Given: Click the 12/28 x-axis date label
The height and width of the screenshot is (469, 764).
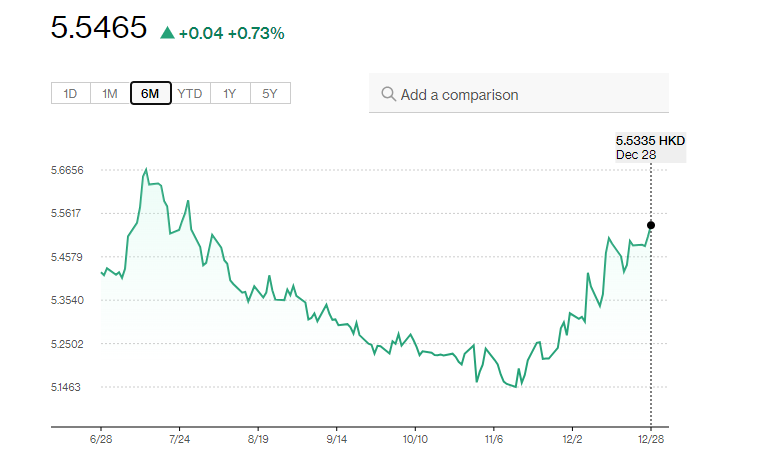Looking at the screenshot, I should pos(651,438).
